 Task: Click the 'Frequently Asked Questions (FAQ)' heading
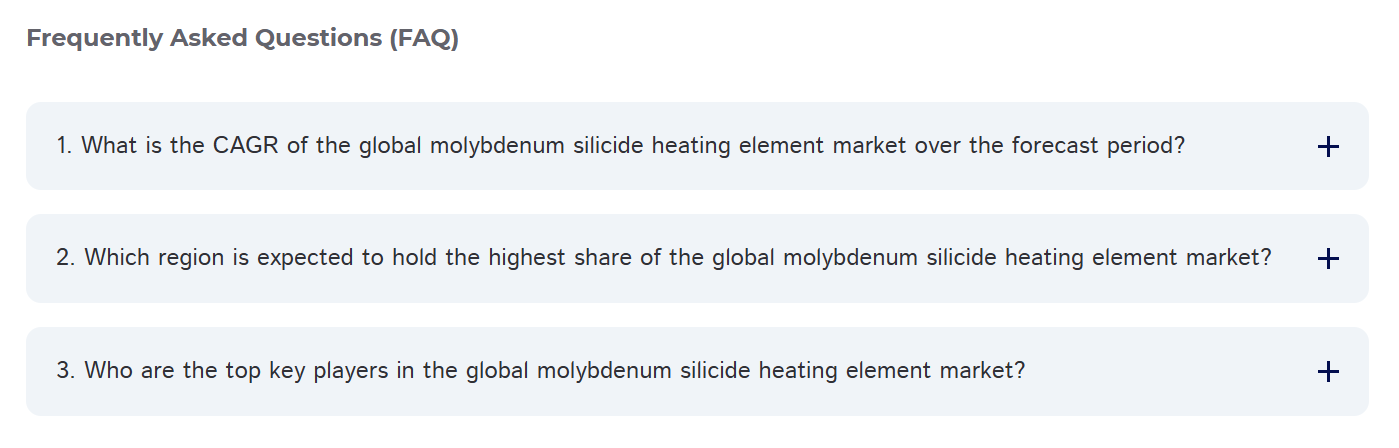click(x=242, y=39)
